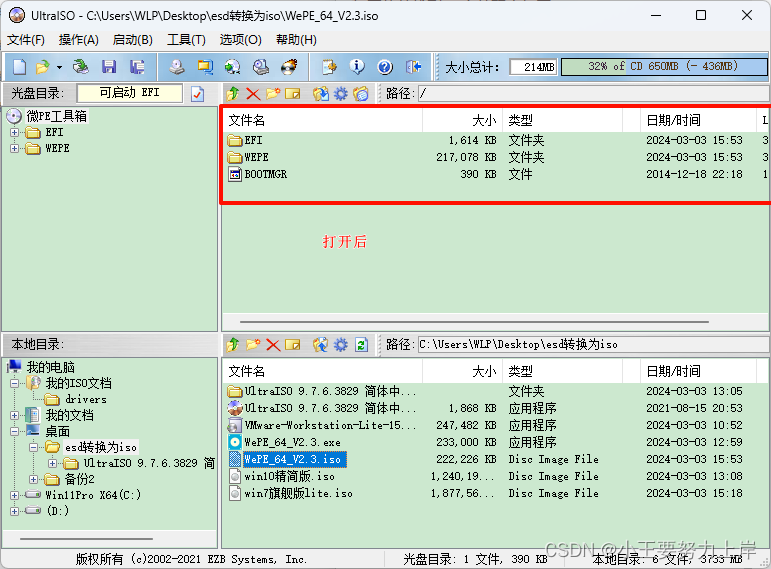This screenshot has height=569, width=771.
Task: Click the Mount to virtual drive icon
Action: coord(261,67)
